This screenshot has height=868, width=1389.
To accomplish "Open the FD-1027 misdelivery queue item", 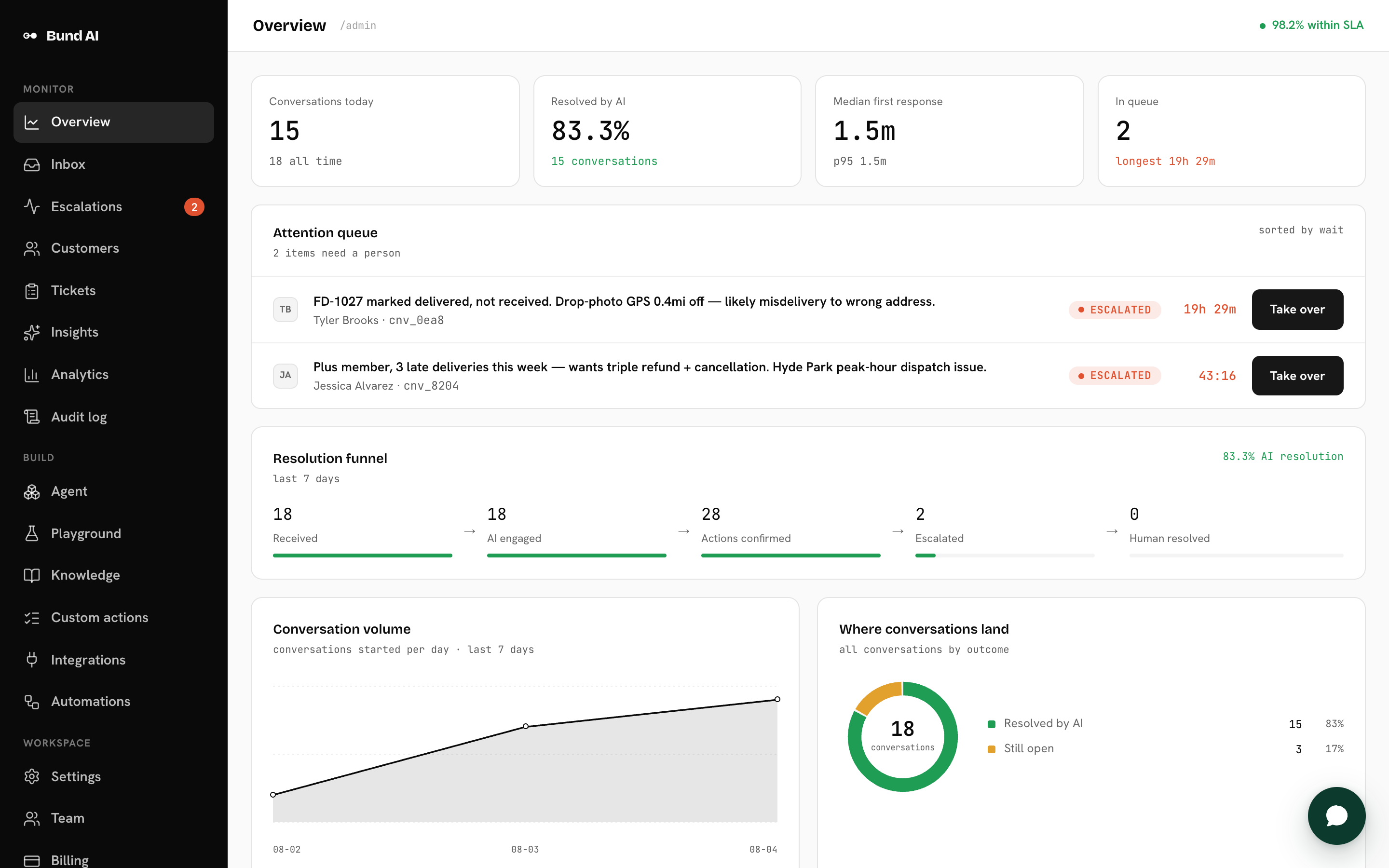I will point(807,310).
